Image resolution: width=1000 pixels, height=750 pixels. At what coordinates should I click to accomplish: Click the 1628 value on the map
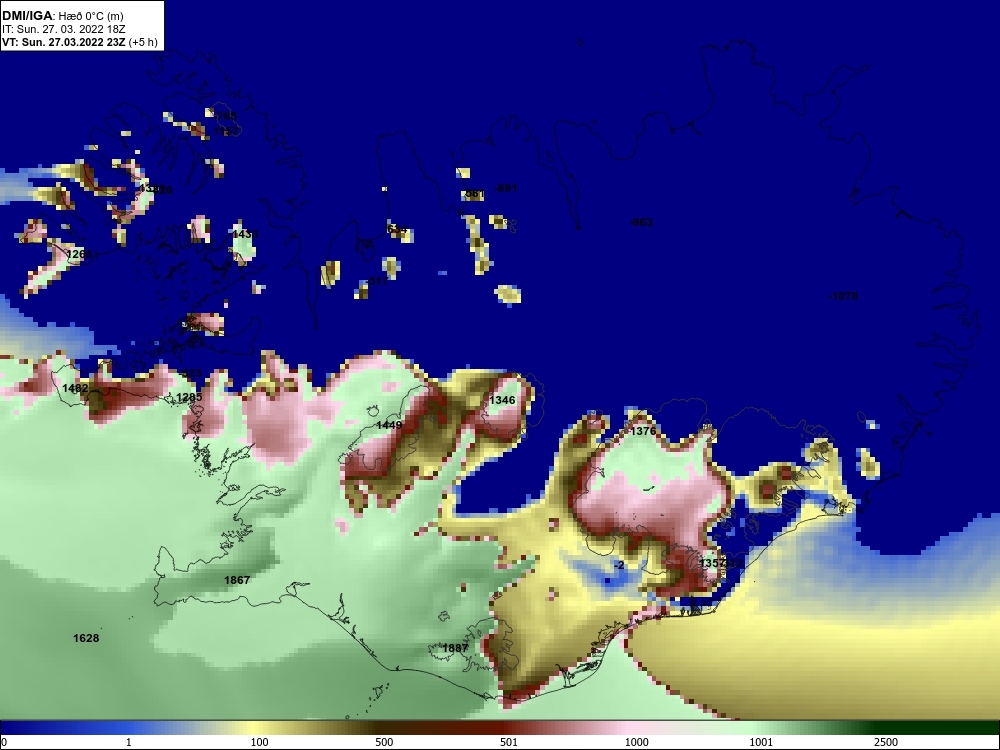click(x=86, y=638)
